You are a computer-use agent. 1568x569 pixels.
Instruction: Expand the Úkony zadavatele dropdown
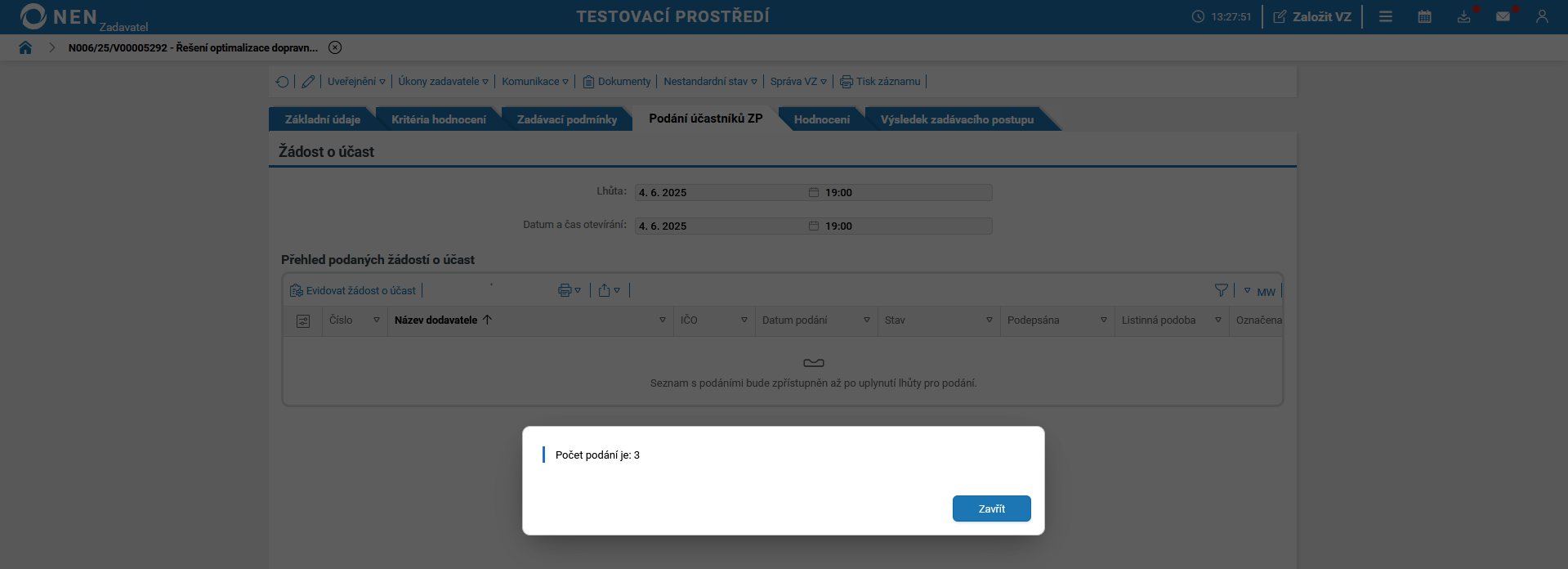coord(442,81)
